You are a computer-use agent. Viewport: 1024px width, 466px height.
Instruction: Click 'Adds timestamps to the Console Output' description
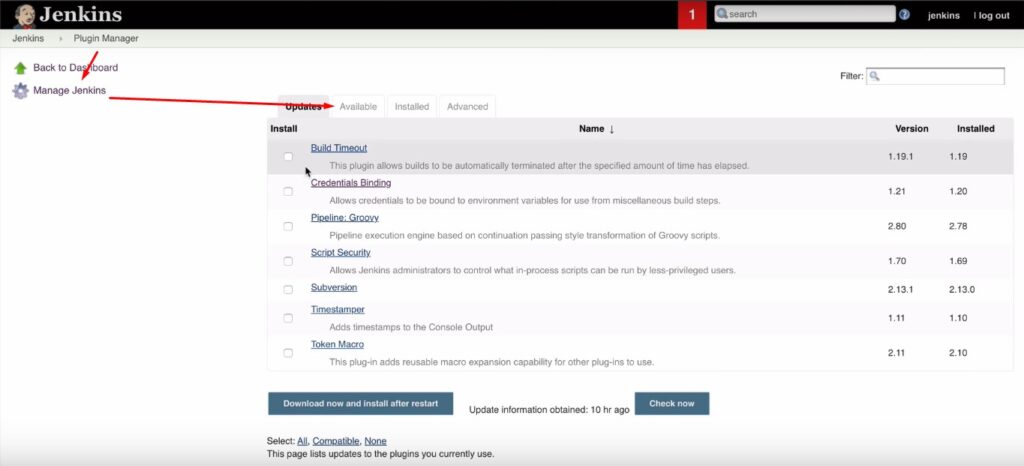coord(411,327)
